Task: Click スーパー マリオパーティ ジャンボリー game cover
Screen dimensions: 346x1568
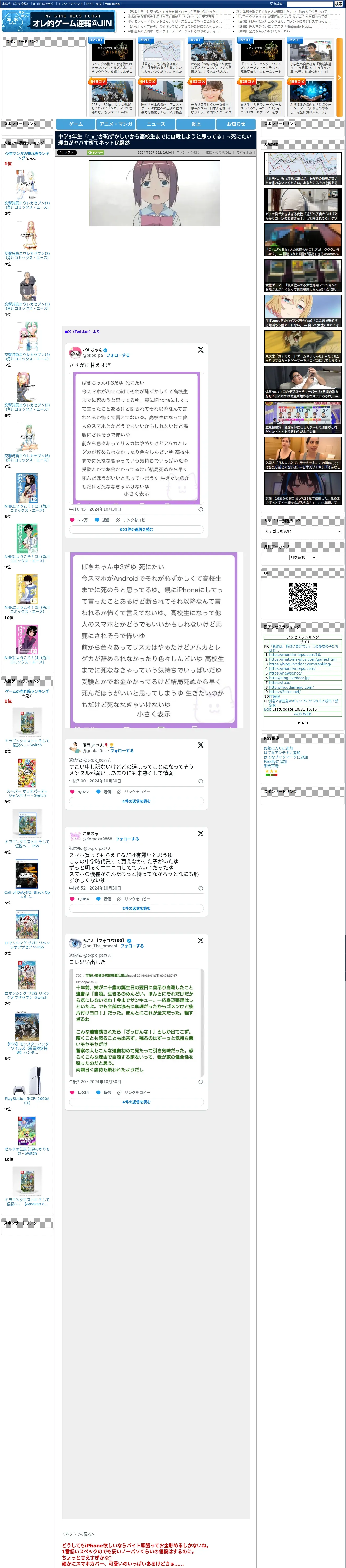Action: pos(27,773)
